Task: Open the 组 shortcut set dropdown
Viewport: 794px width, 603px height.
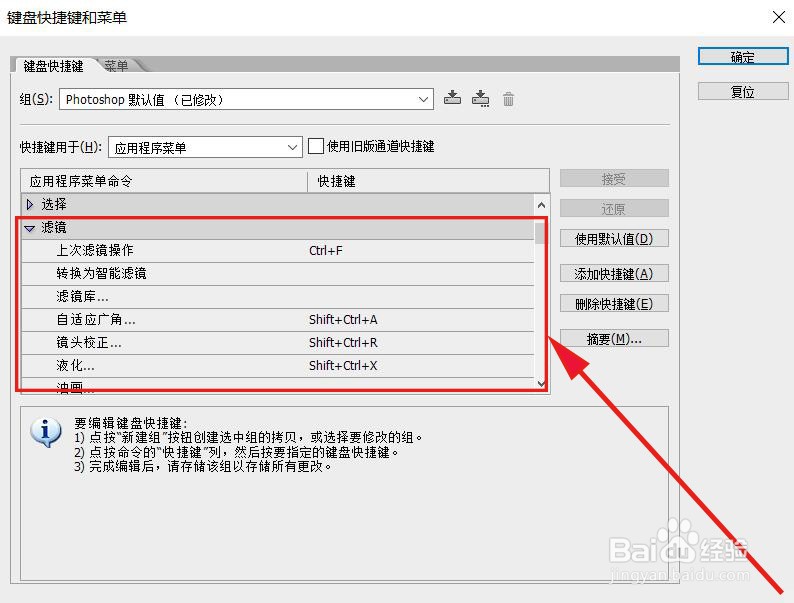Action: pos(246,99)
